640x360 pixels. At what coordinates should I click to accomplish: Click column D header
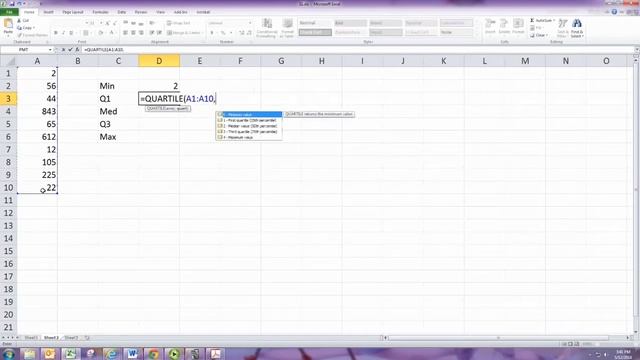159,61
